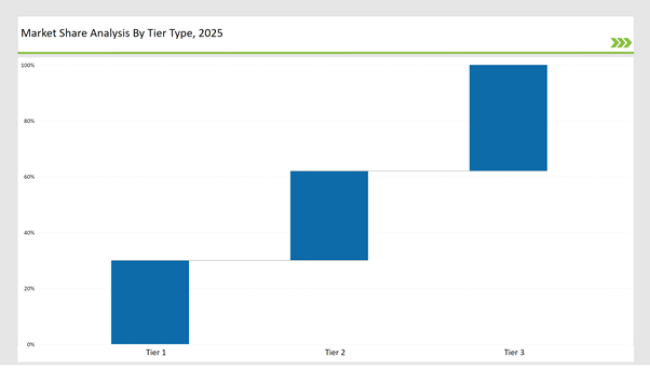Click the '60%' y-axis label
This screenshot has height=370, width=650.
[29, 177]
